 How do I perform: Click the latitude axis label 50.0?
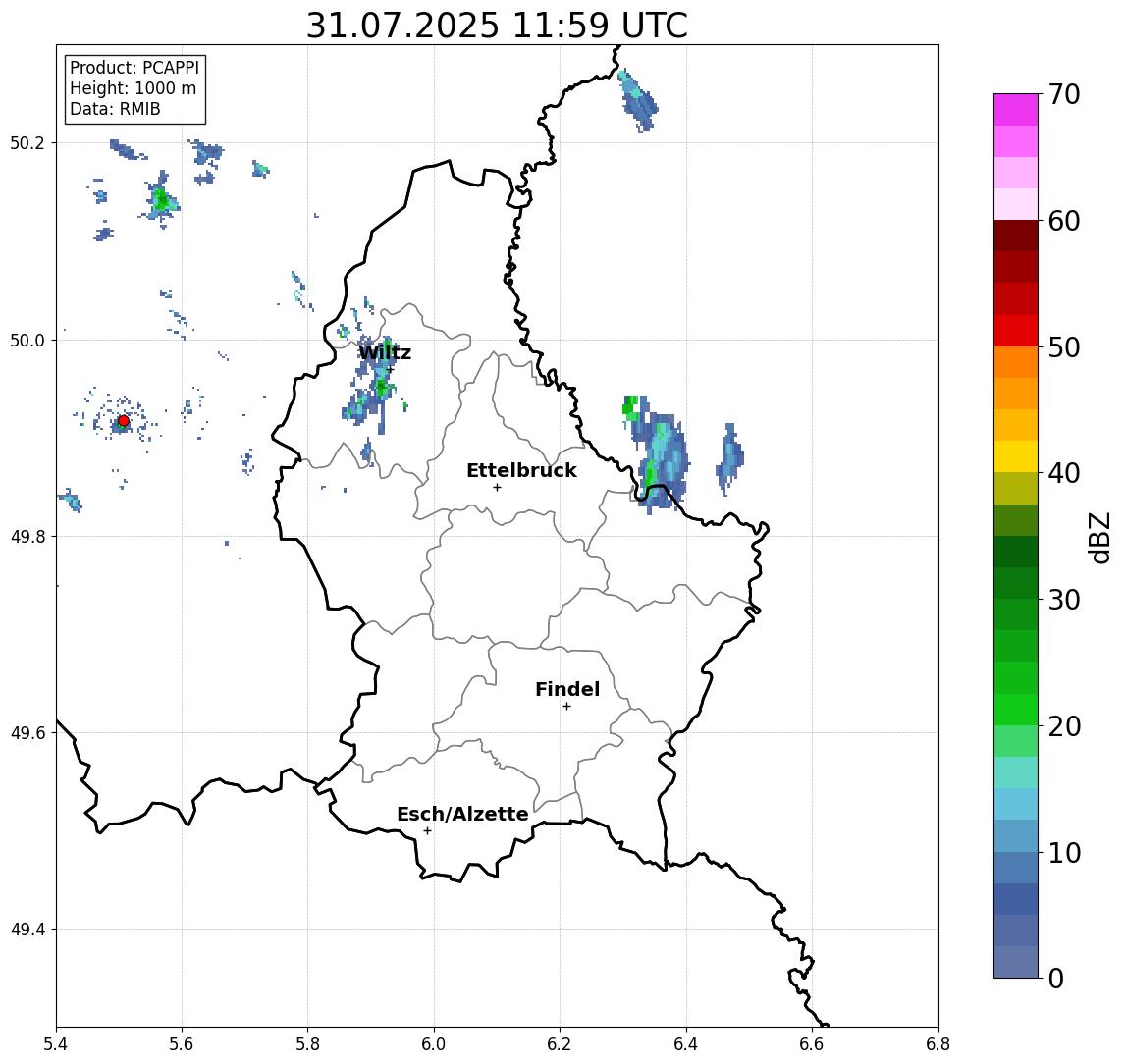27,340
